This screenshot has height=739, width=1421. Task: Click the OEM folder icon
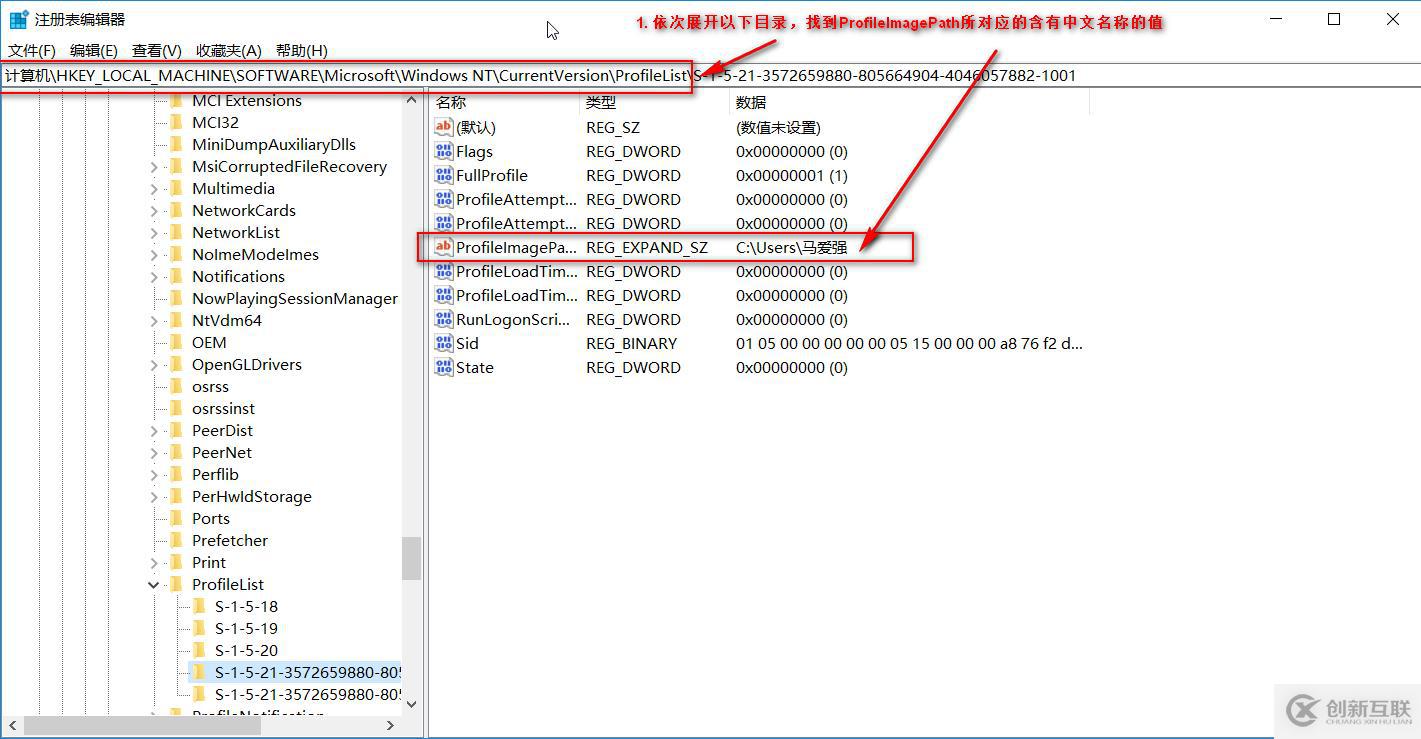coord(177,342)
